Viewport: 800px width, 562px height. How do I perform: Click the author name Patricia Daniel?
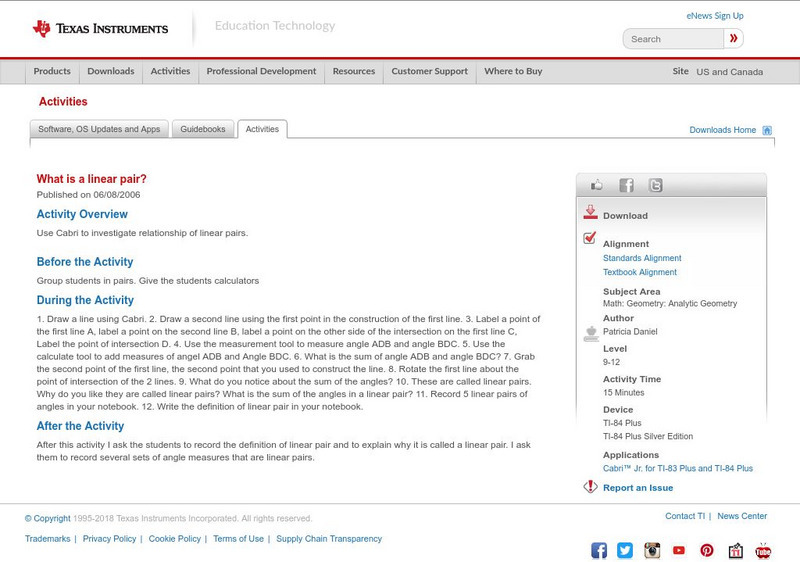point(630,331)
